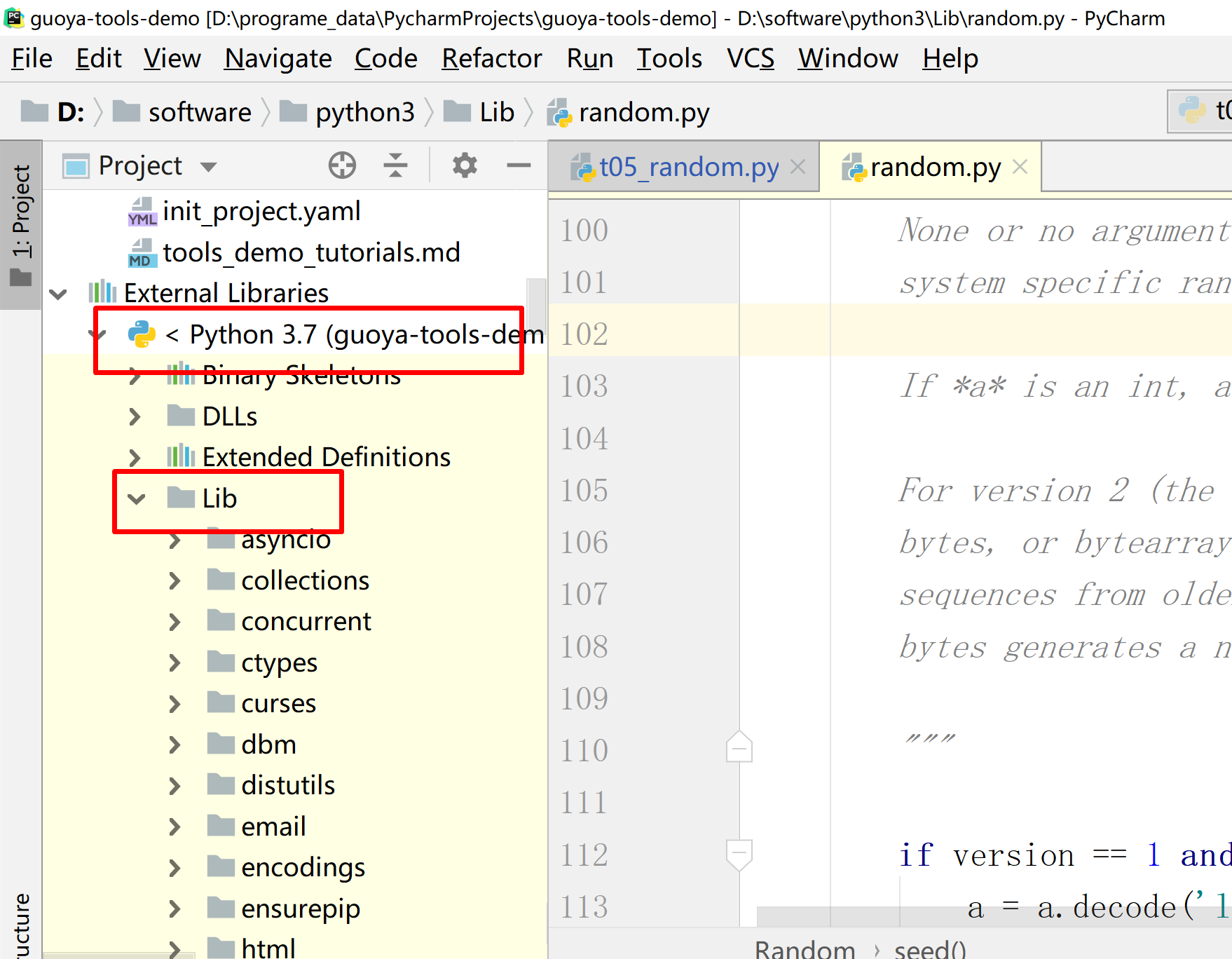Image resolution: width=1232 pixels, height=959 pixels.
Task: Expand the DLLs folder node
Action: point(135,416)
